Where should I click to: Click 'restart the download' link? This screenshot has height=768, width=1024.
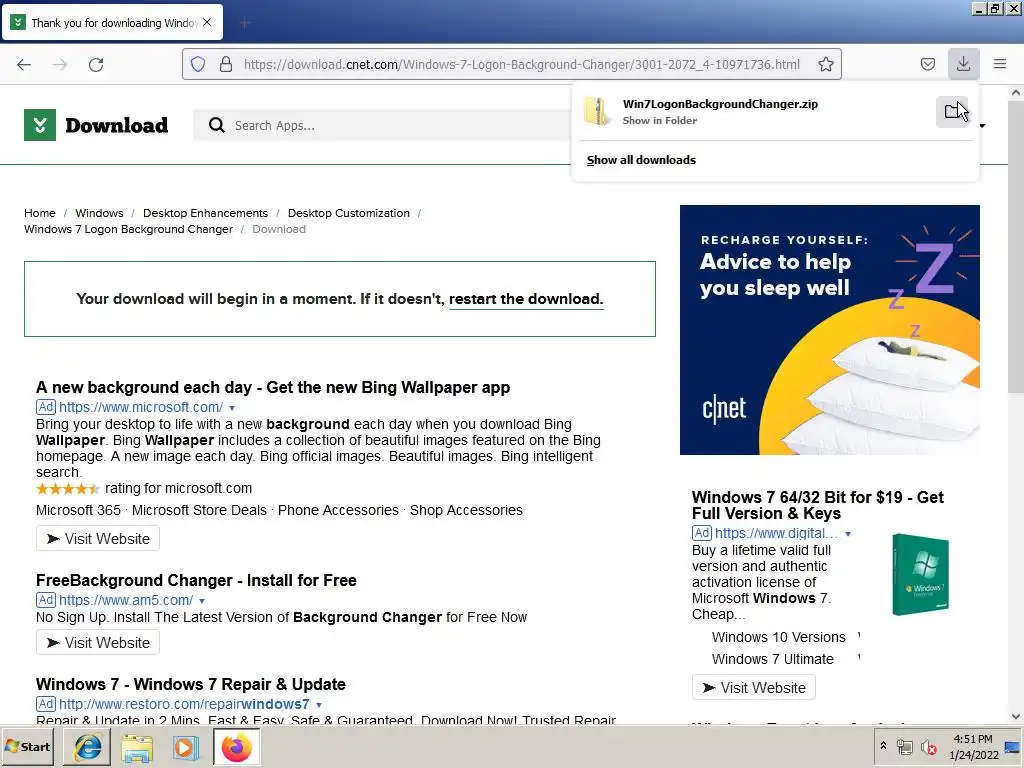(x=526, y=299)
